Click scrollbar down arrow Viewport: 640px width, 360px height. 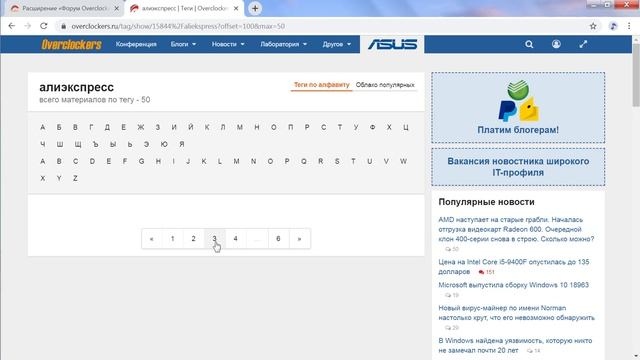pyautogui.click(x=636, y=356)
